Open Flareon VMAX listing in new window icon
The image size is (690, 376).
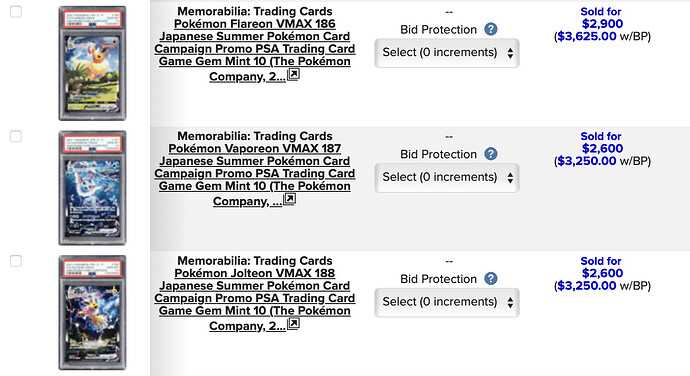point(294,74)
